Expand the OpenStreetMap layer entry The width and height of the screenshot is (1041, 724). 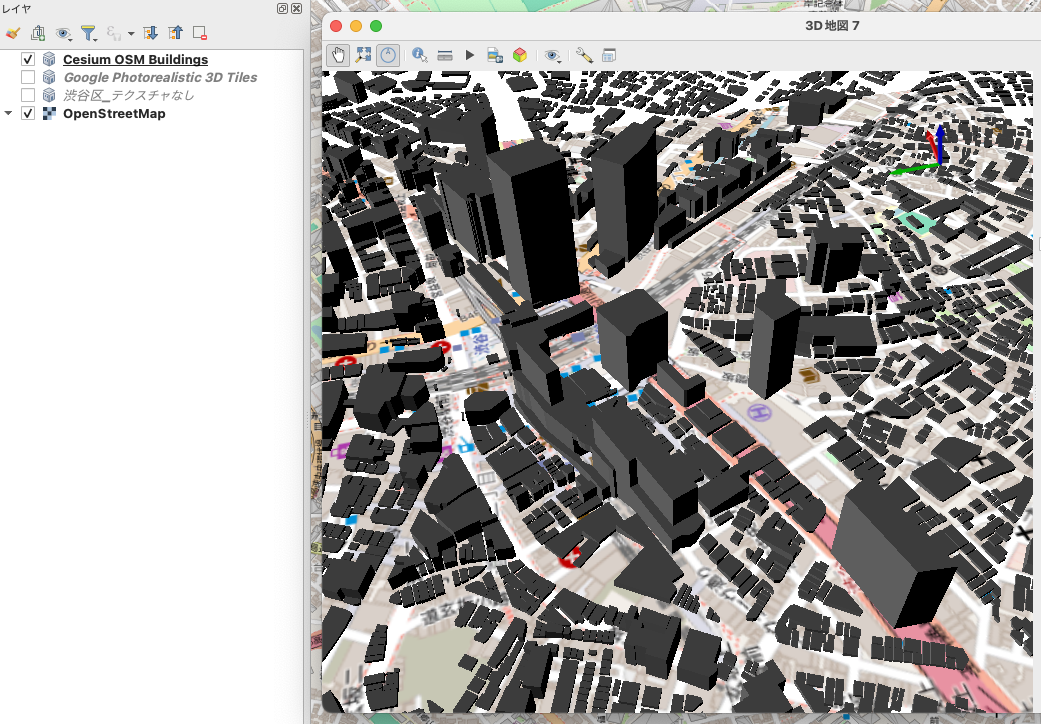tap(10, 113)
